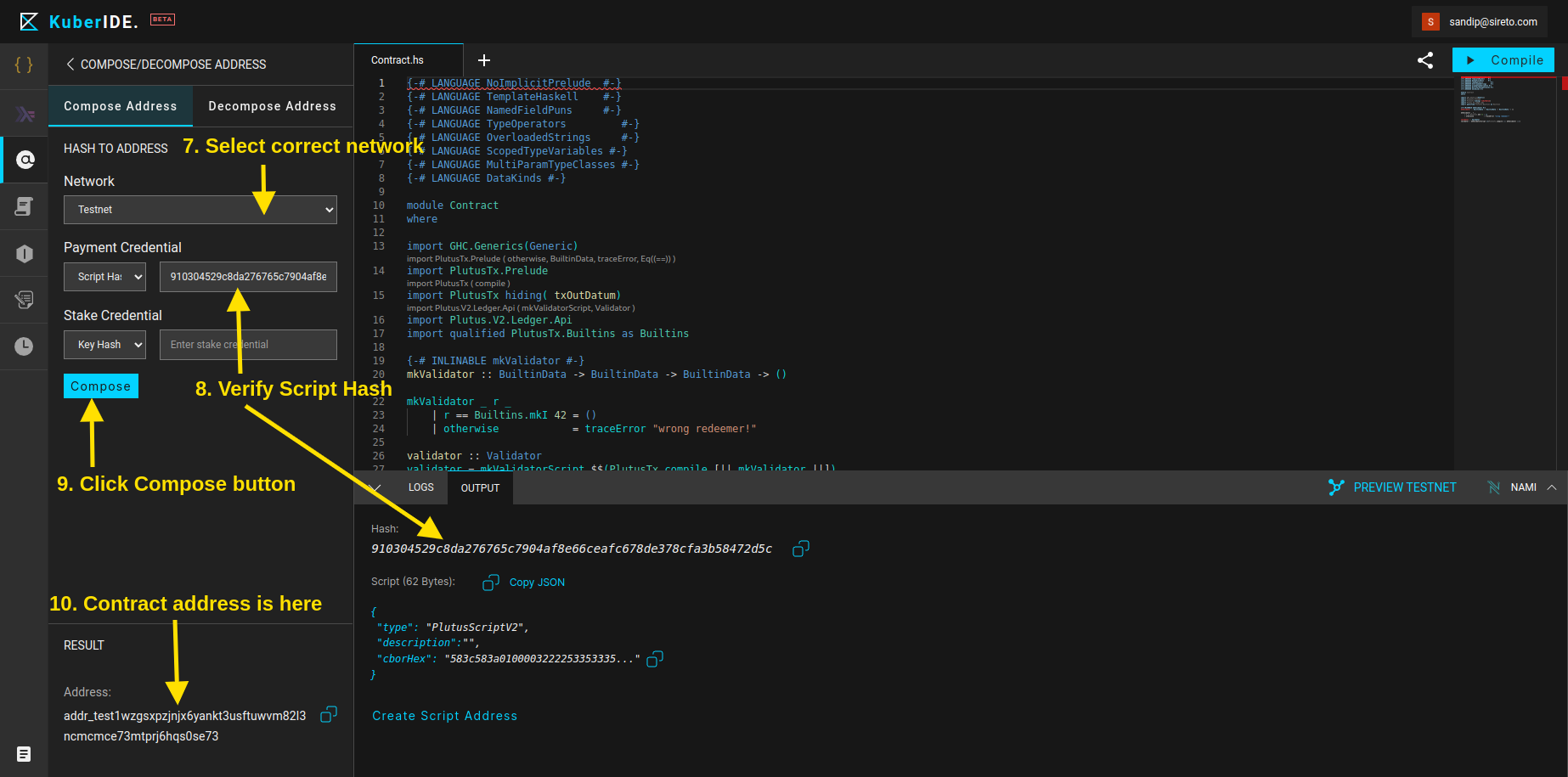Copy the script hash with copy icon
The width and height of the screenshot is (1568, 777).
[x=801, y=549]
